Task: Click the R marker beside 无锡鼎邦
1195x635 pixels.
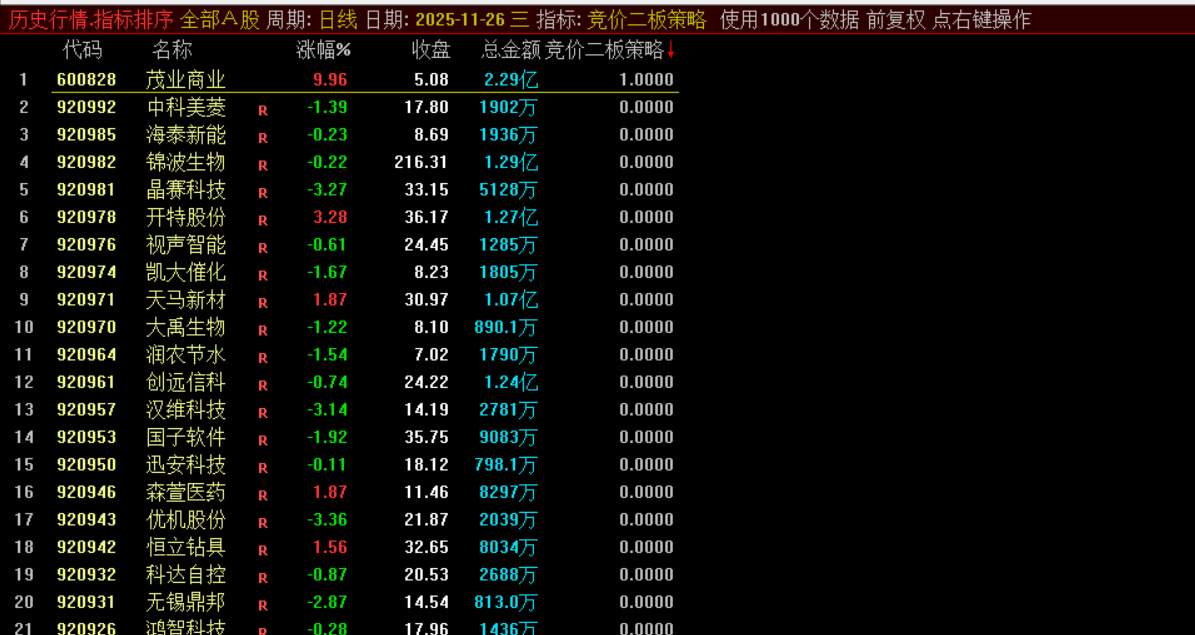Action: click(263, 605)
